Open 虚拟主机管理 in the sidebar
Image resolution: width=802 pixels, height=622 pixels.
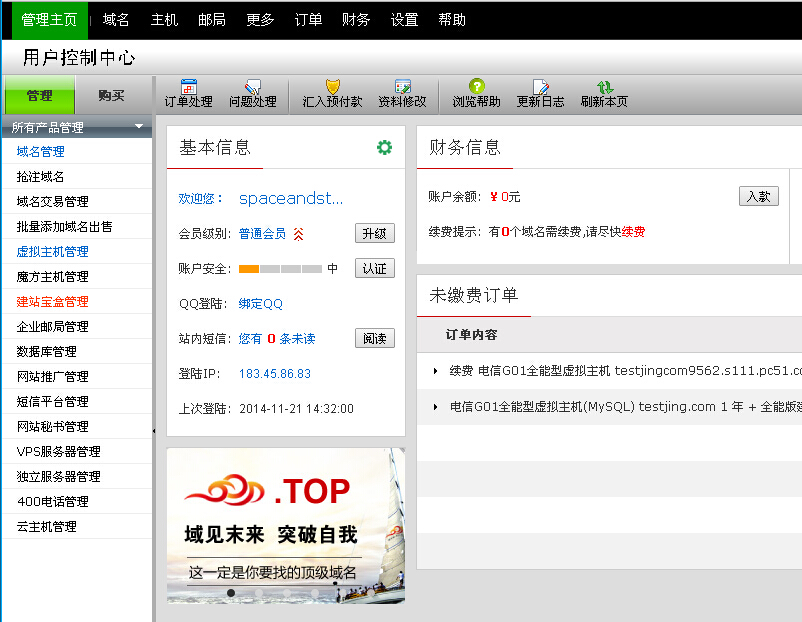pos(52,252)
